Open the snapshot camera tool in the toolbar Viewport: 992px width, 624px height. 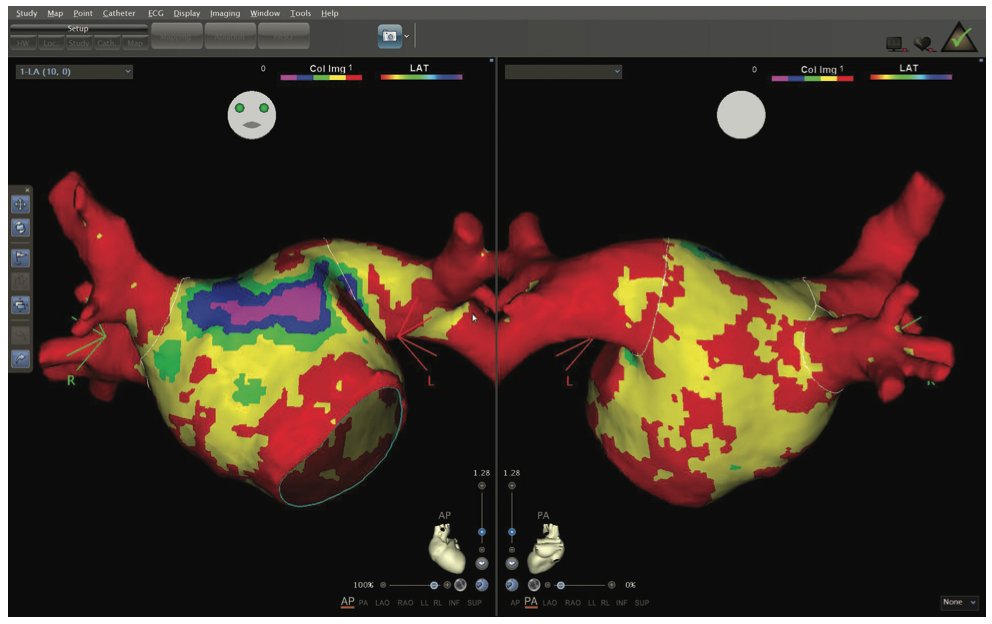coord(388,34)
